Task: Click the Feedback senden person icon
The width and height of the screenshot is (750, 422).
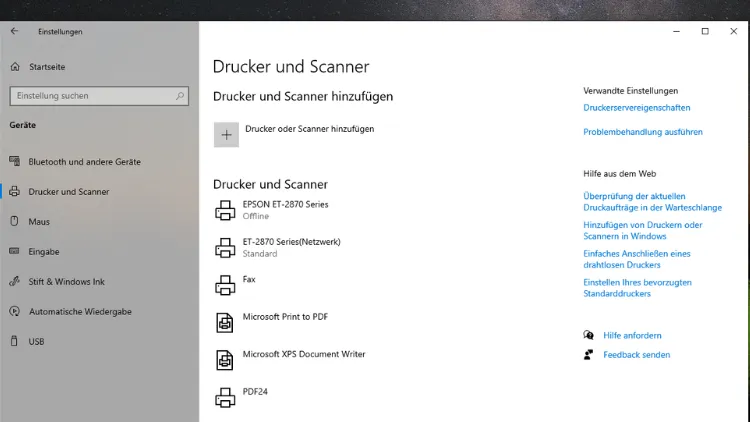Action: point(589,355)
